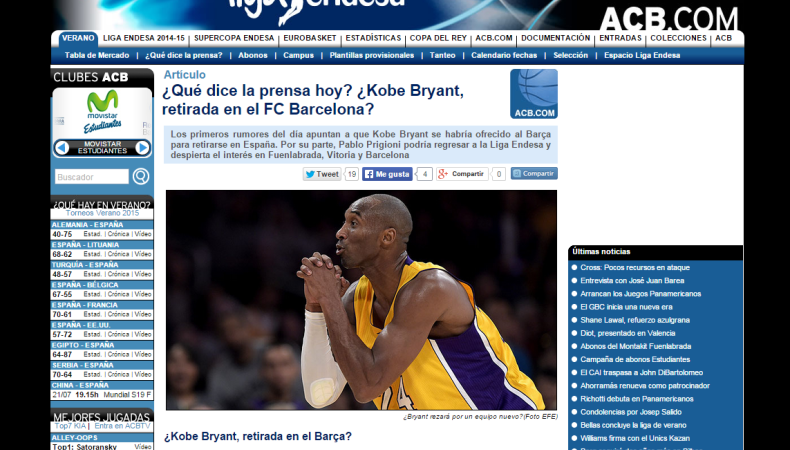Read news: Condolencias por Josep Salido
The height and width of the screenshot is (450, 790).
(x=631, y=412)
